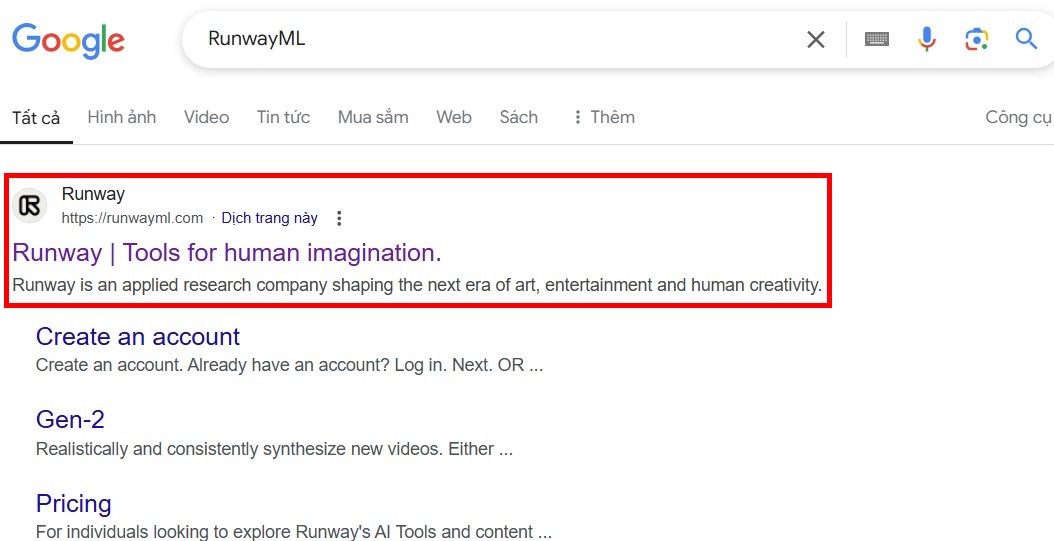Search by image with Google Lens
The height and width of the screenshot is (541, 1054).
coord(977,40)
